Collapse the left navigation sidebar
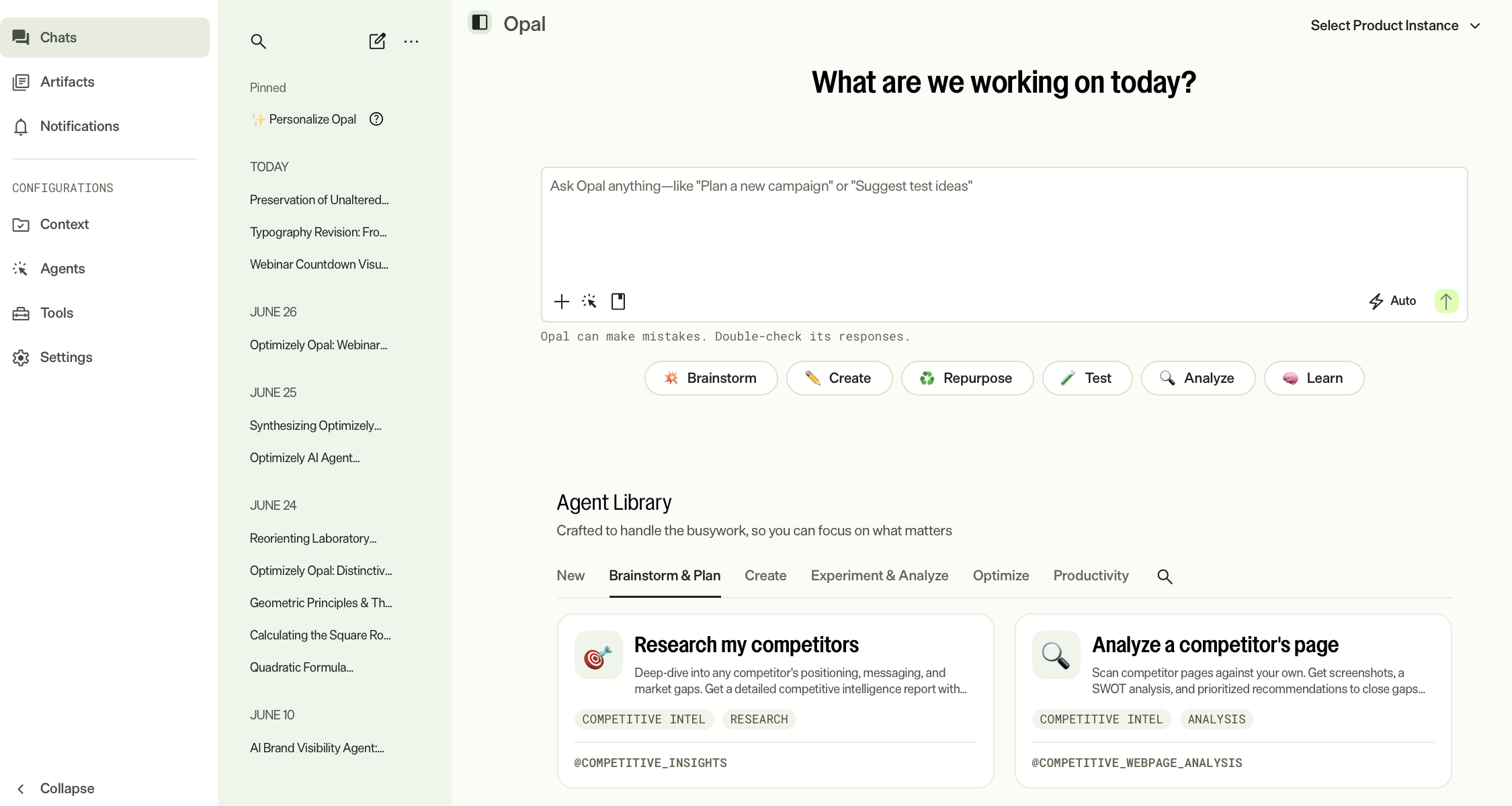 click(x=54, y=789)
